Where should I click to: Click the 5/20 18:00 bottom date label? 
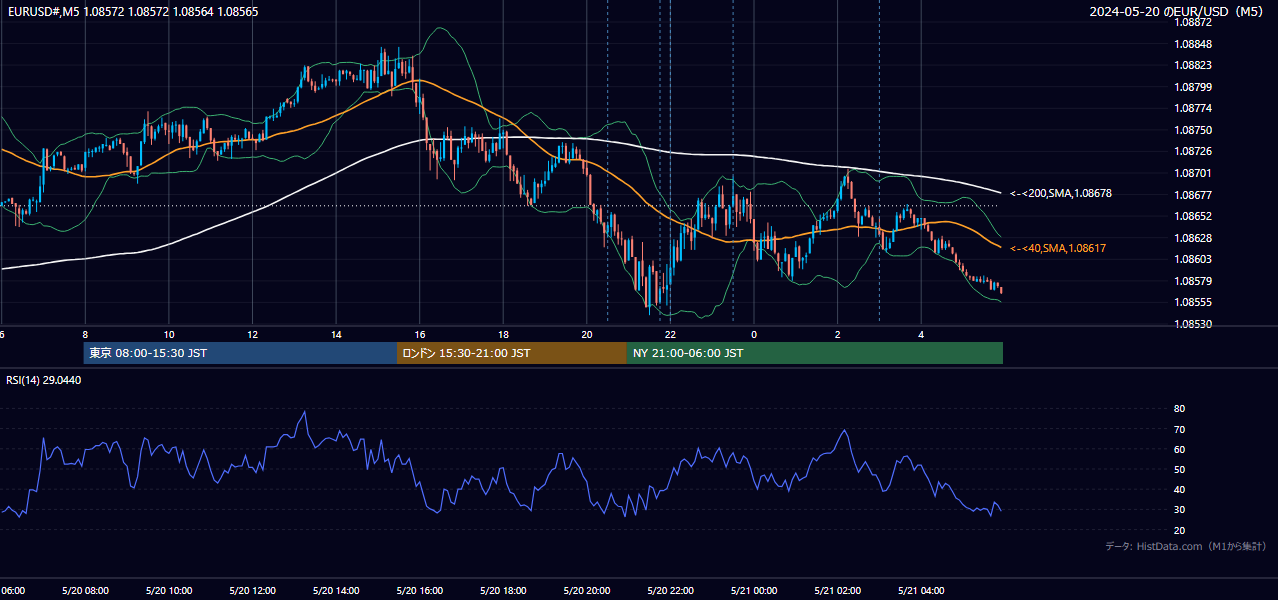[x=503, y=591]
